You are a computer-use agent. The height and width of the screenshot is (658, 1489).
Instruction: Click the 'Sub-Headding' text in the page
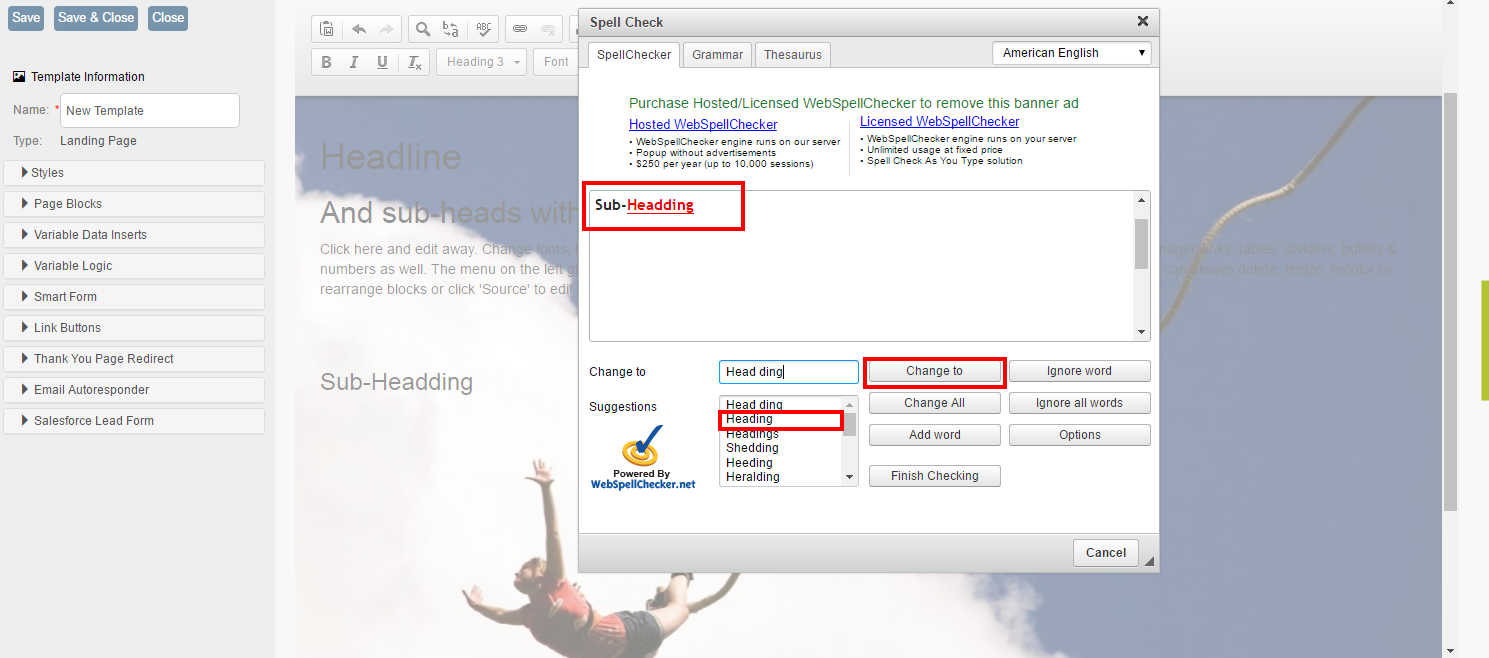[x=396, y=382]
